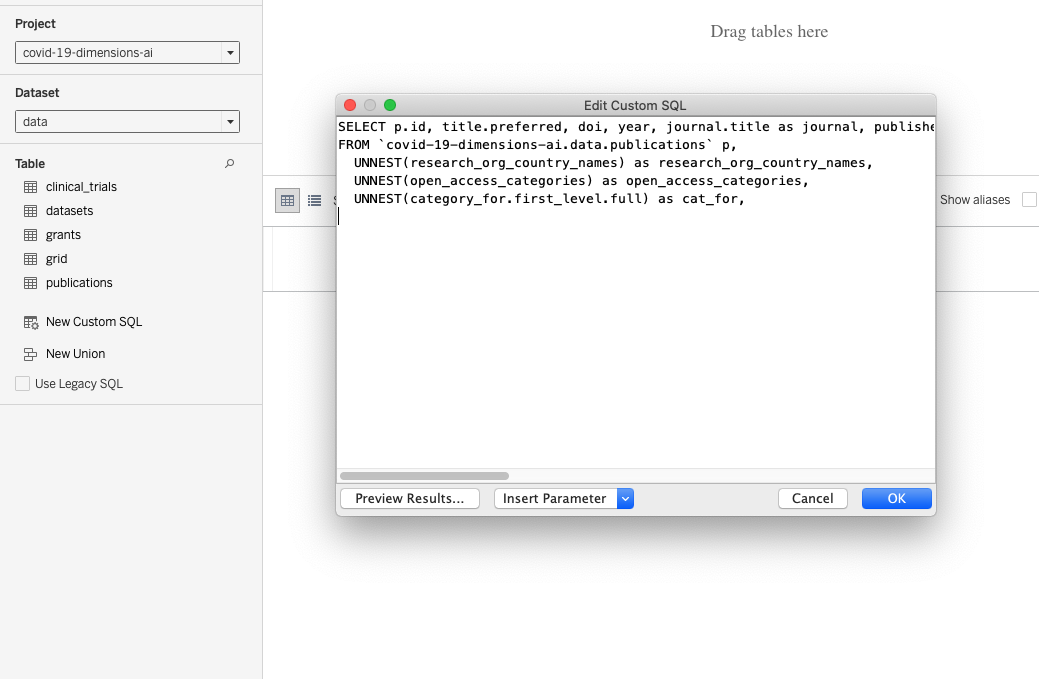Image resolution: width=1039 pixels, height=679 pixels.
Task: Select the grid table
Action: [56, 258]
